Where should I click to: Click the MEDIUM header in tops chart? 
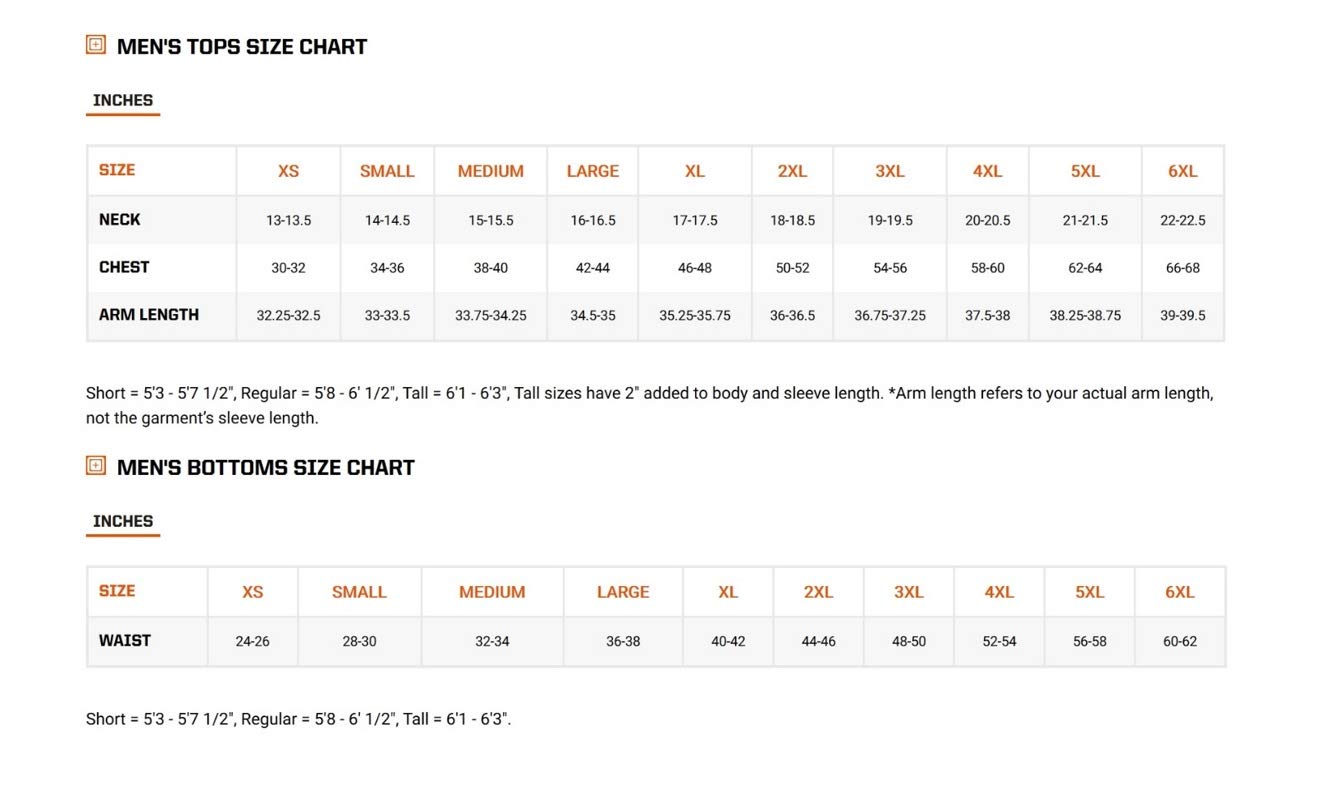point(490,171)
